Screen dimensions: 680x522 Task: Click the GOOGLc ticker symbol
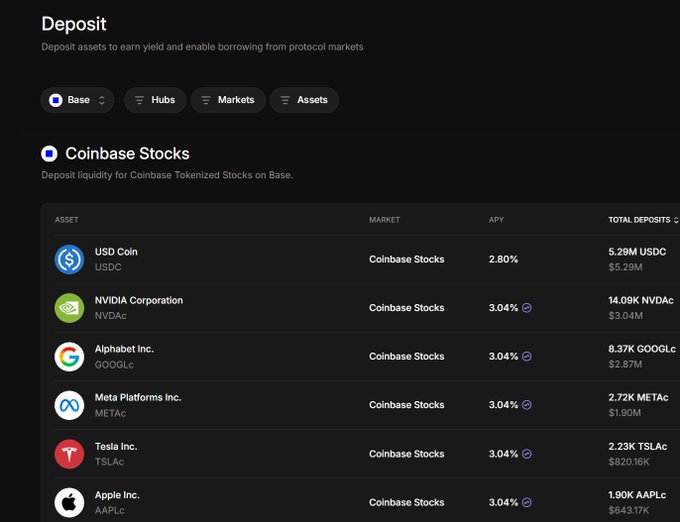click(114, 365)
